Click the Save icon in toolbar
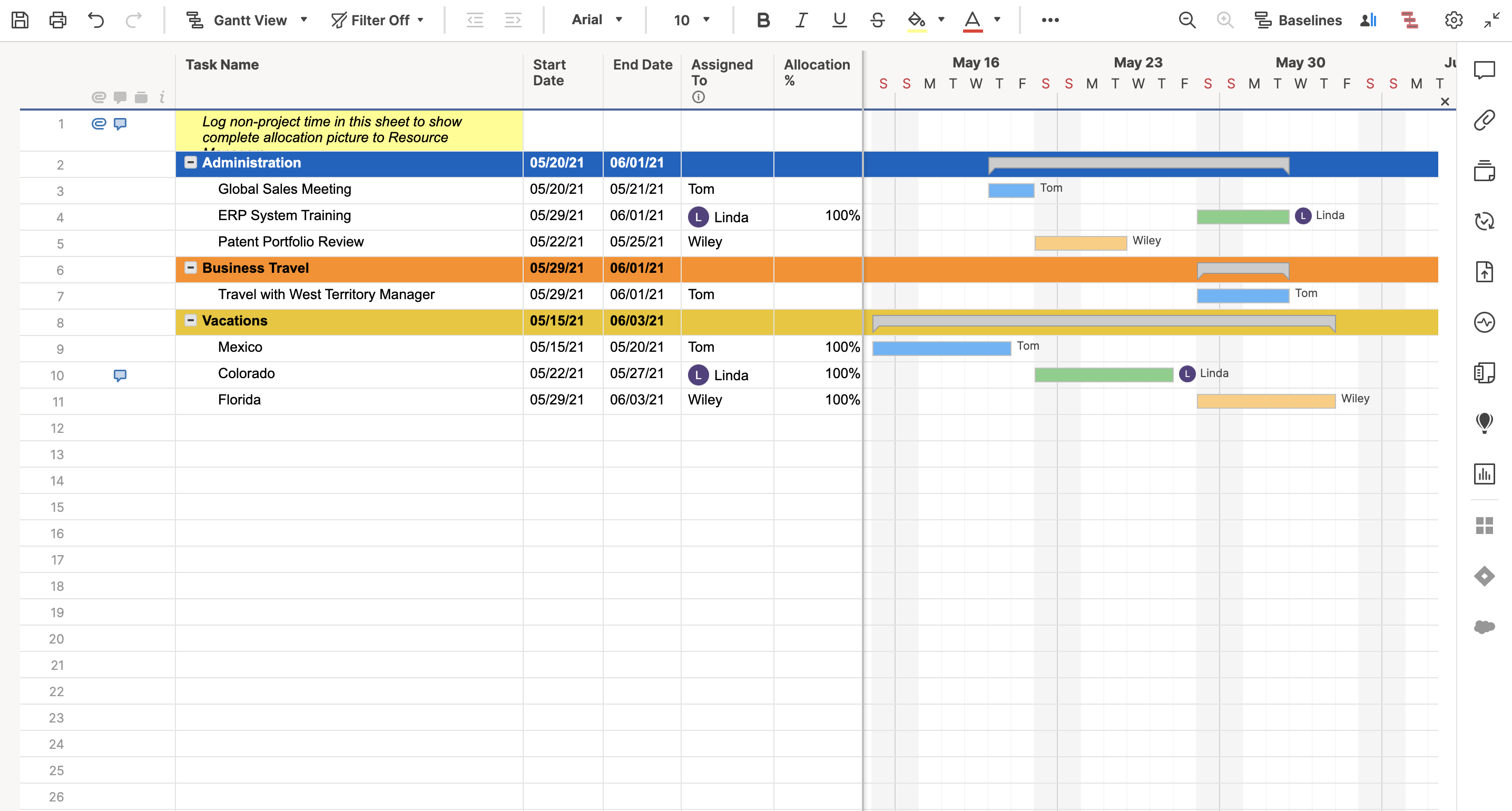The image size is (1512, 811). click(x=20, y=20)
